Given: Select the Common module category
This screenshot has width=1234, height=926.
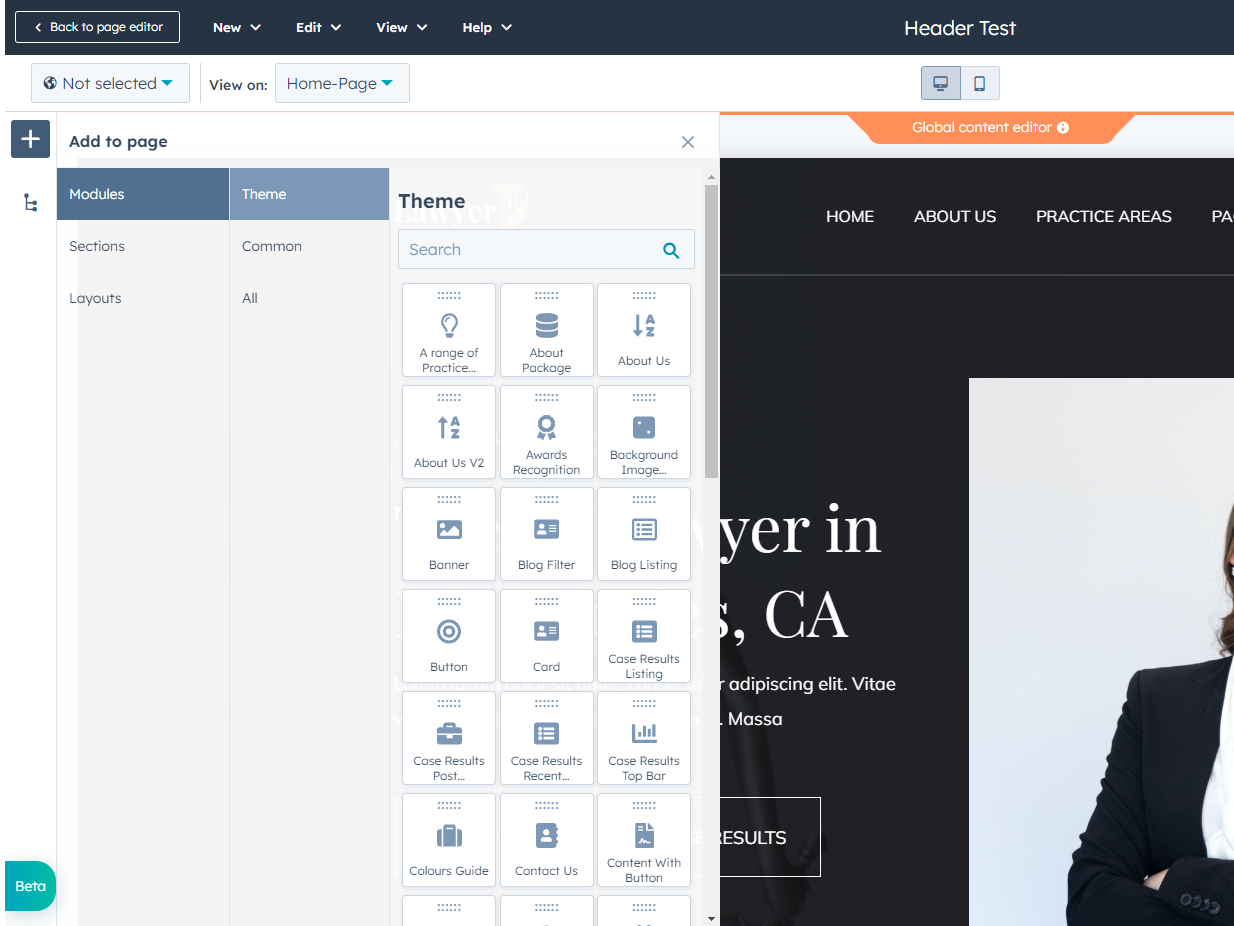Looking at the screenshot, I should pyautogui.click(x=272, y=246).
